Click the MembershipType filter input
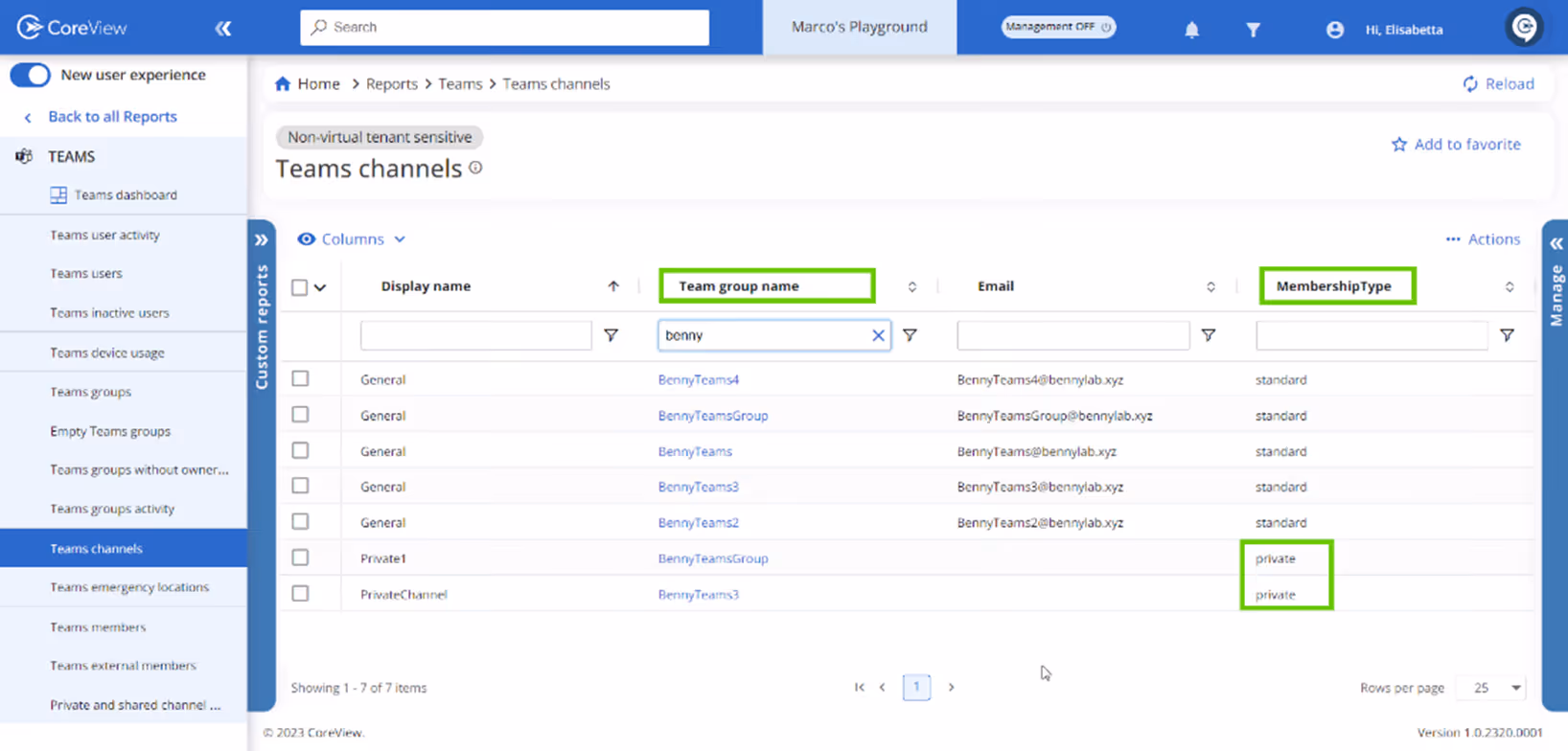This screenshot has height=751, width=1568. (1372, 335)
